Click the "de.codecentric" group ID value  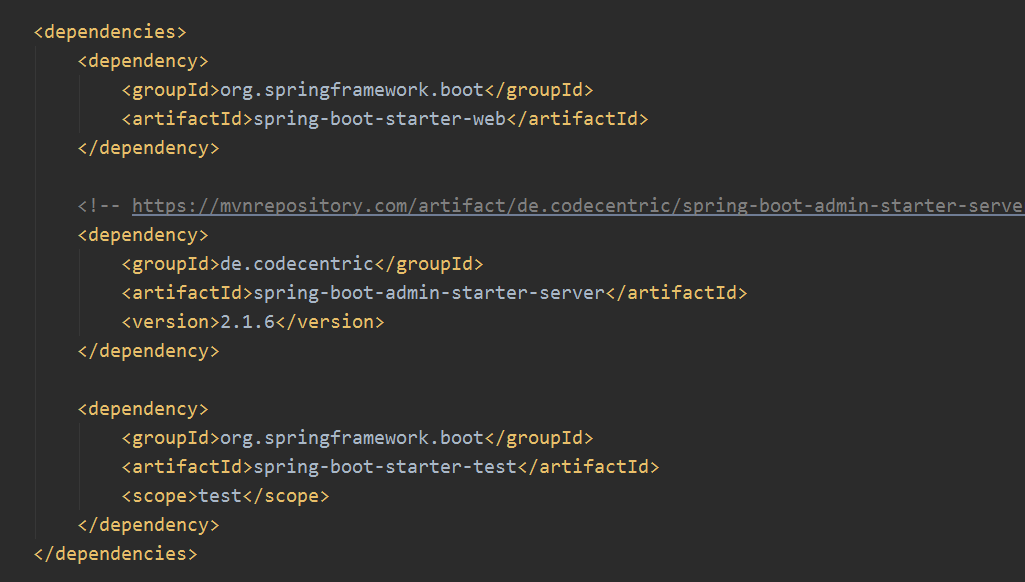click(297, 264)
